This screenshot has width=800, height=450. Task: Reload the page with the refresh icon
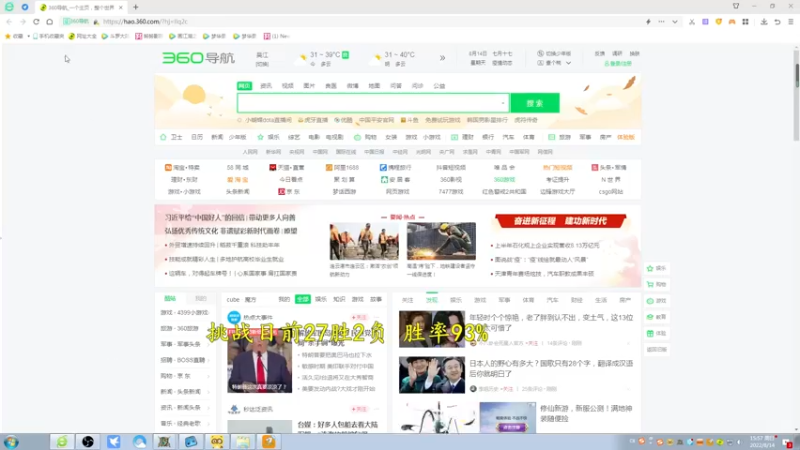(x=36, y=22)
